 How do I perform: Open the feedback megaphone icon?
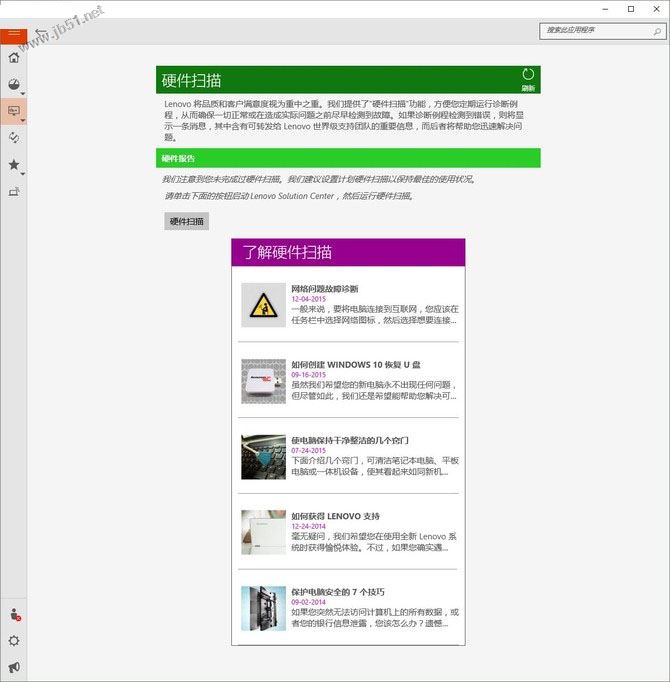click(x=14, y=667)
